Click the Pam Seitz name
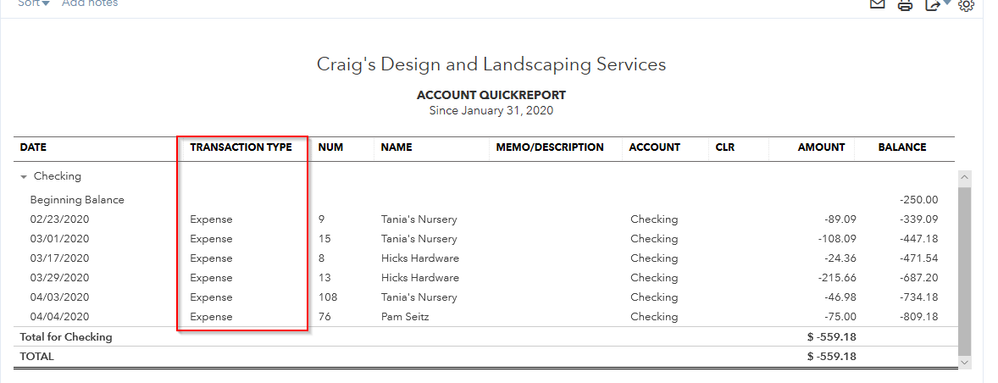 405,317
